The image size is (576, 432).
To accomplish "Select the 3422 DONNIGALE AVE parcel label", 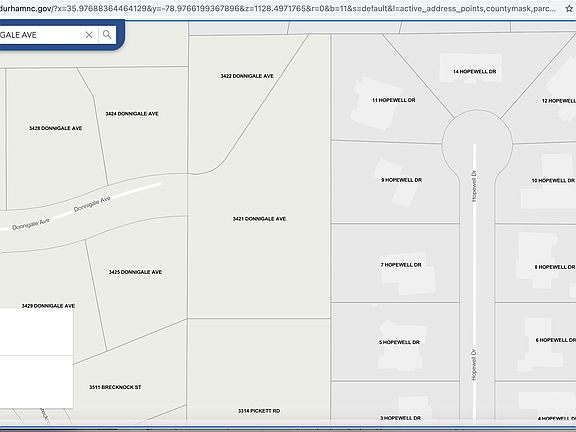I will (247, 76).
